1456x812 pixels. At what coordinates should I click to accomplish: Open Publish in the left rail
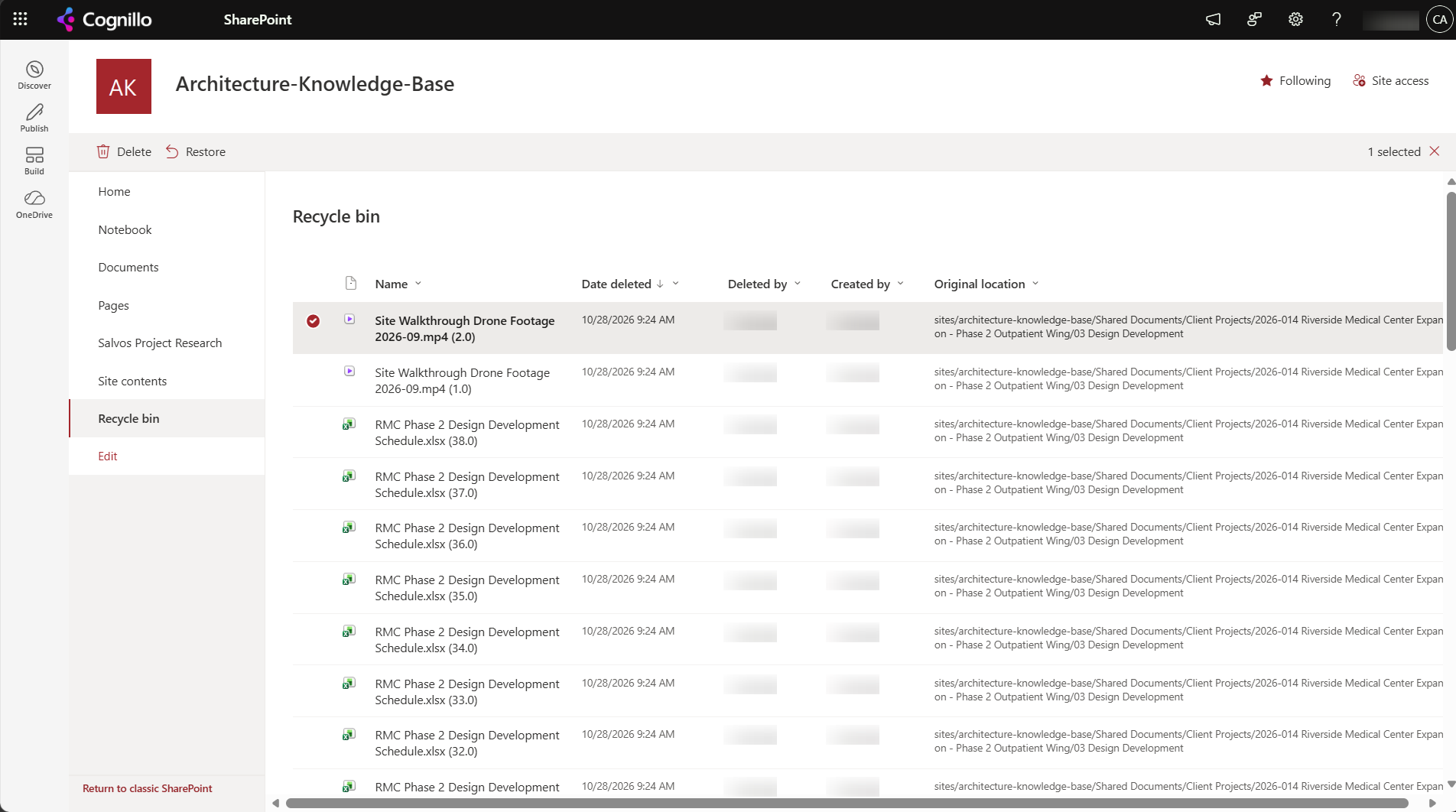(34, 118)
